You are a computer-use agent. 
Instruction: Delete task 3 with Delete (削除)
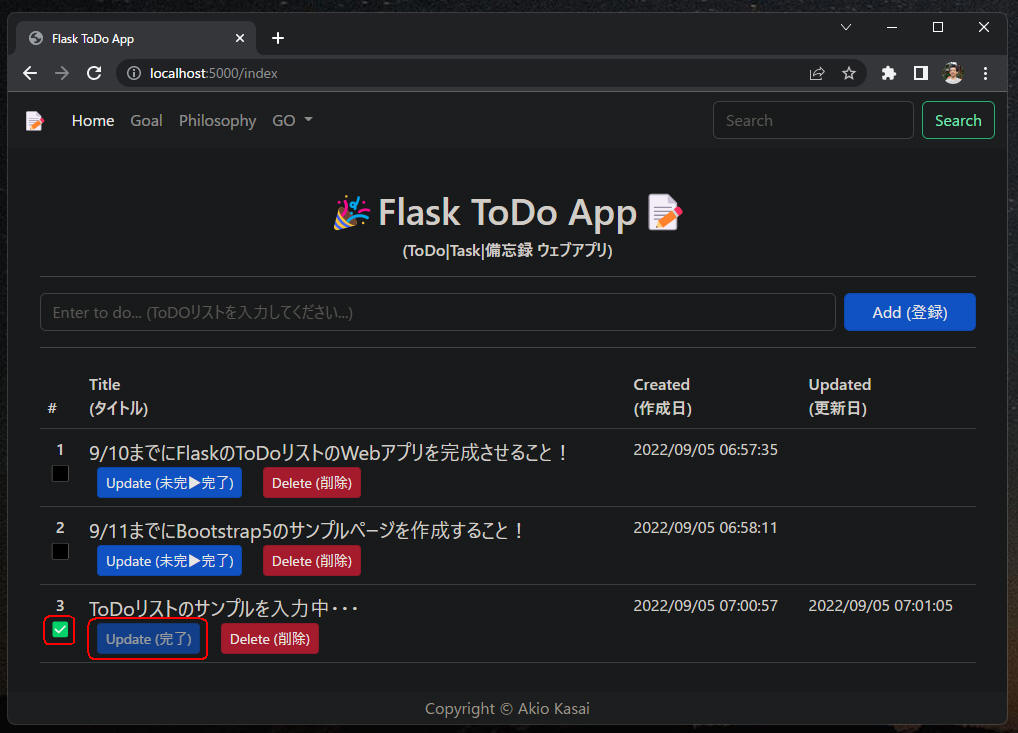click(269, 639)
